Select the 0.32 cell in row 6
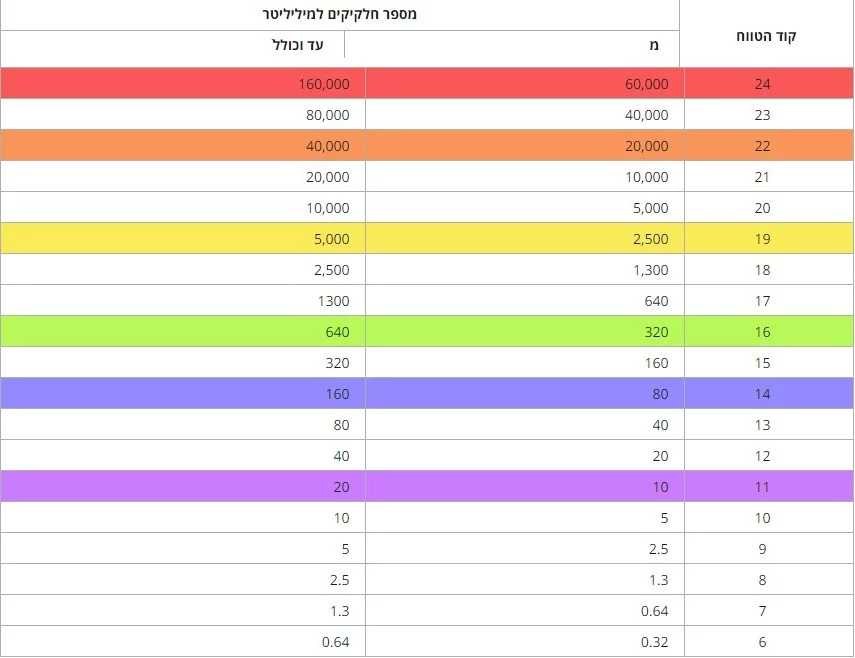This screenshot has width=855, height=658. pyautogui.click(x=525, y=642)
